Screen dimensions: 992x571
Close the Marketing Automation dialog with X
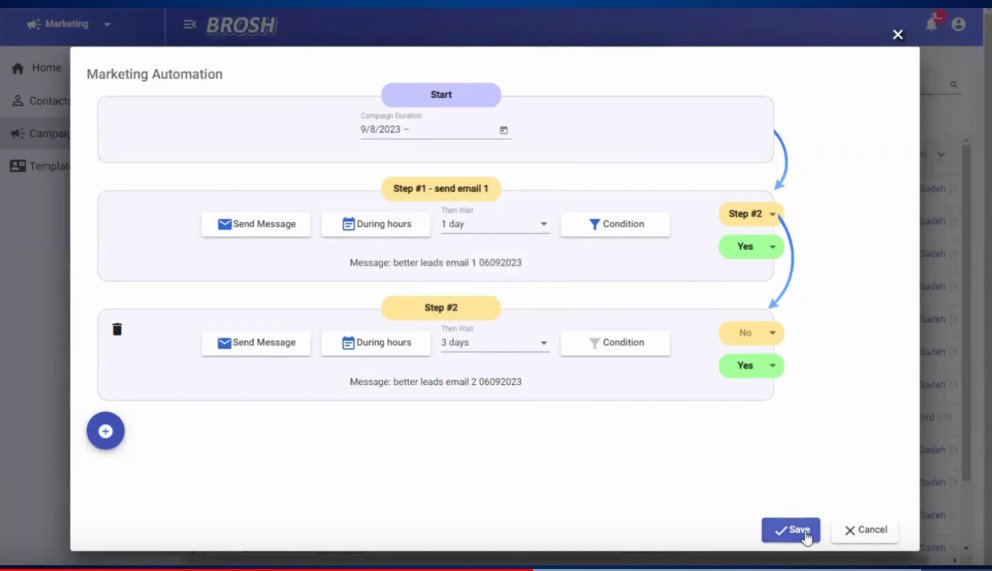click(x=897, y=35)
